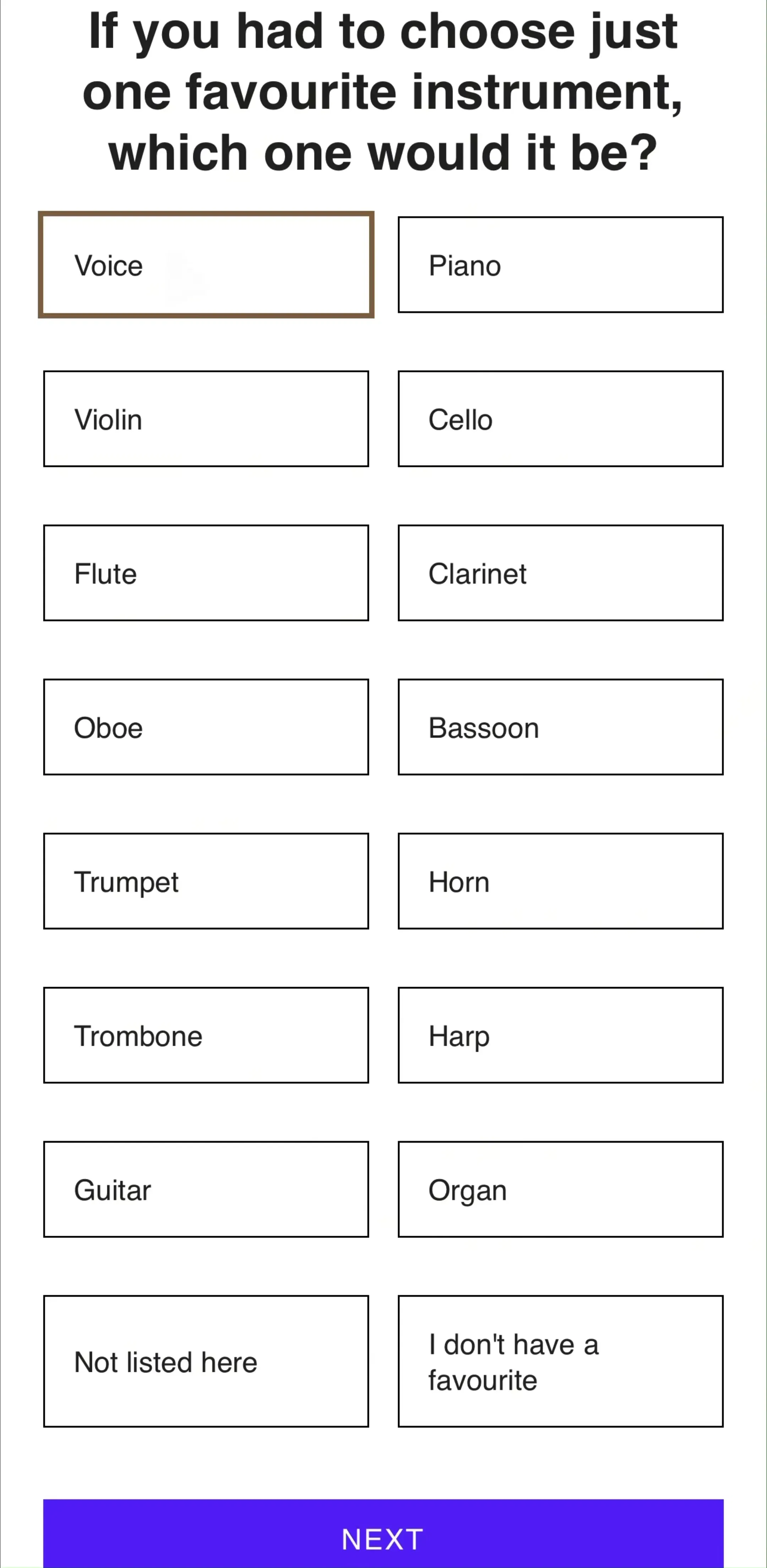This screenshot has height=1568, width=767.
Task: Pick Violin from the instrument list
Action: (x=206, y=419)
